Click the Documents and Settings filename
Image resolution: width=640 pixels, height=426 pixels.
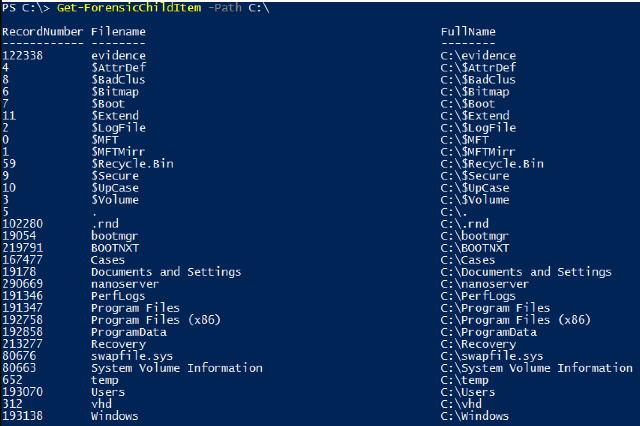(166, 272)
